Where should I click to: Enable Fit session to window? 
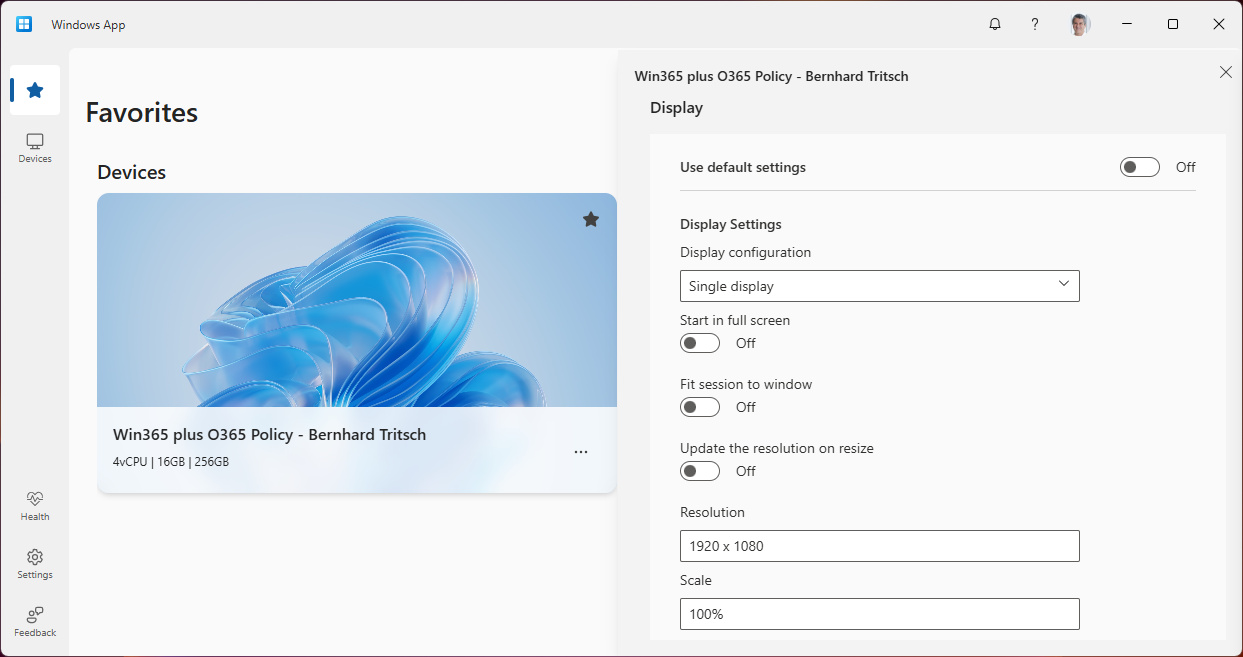699,406
